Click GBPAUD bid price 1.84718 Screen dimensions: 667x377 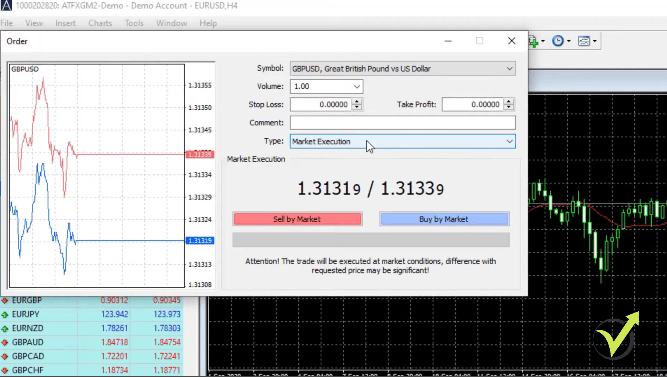coord(114,343)
